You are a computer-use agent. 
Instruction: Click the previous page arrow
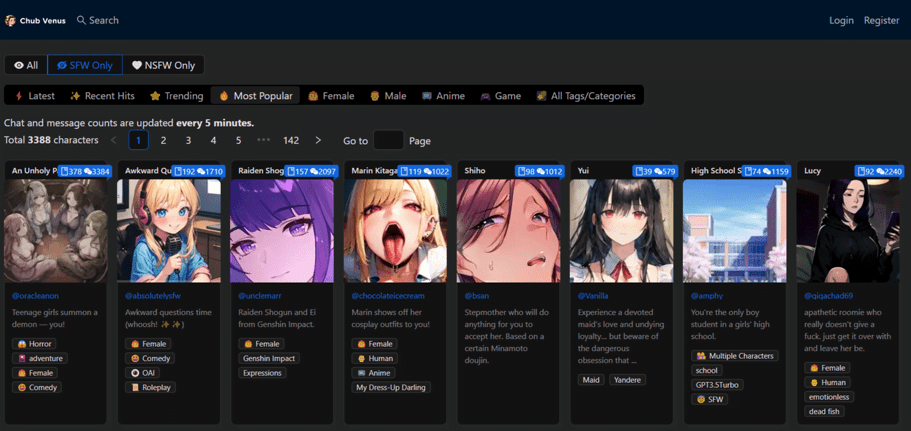[x=114, y=141]
